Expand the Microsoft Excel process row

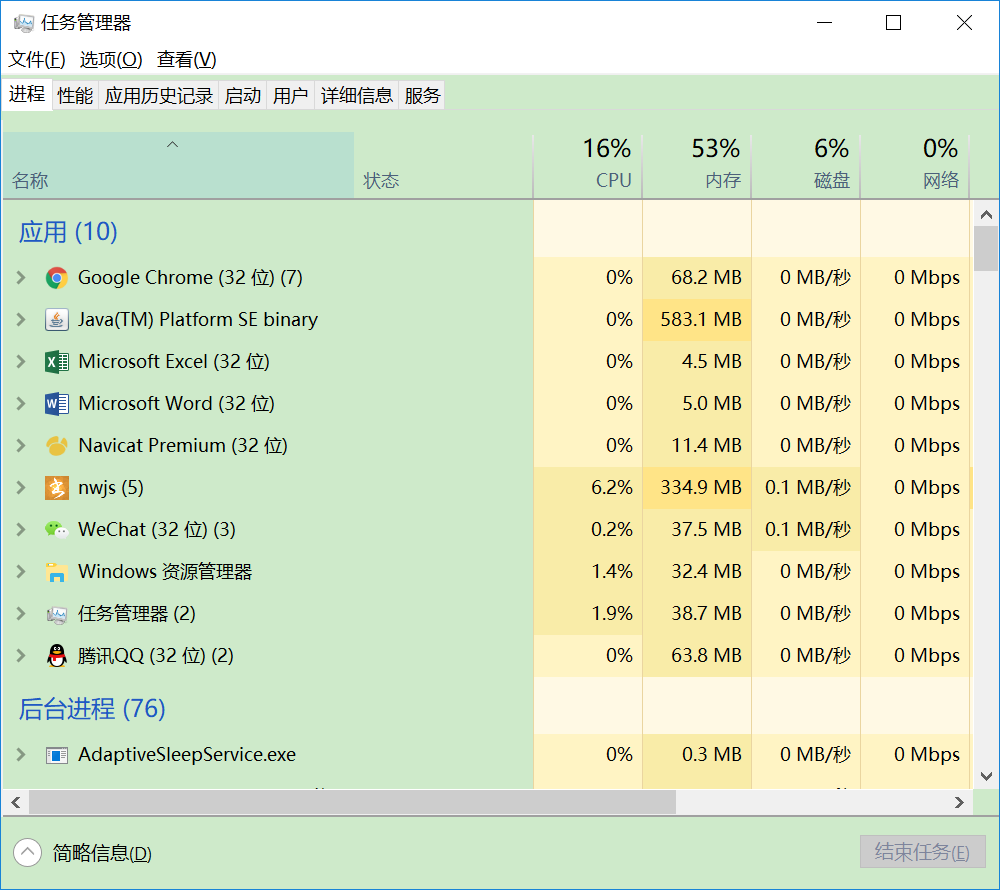click(21, 361)
